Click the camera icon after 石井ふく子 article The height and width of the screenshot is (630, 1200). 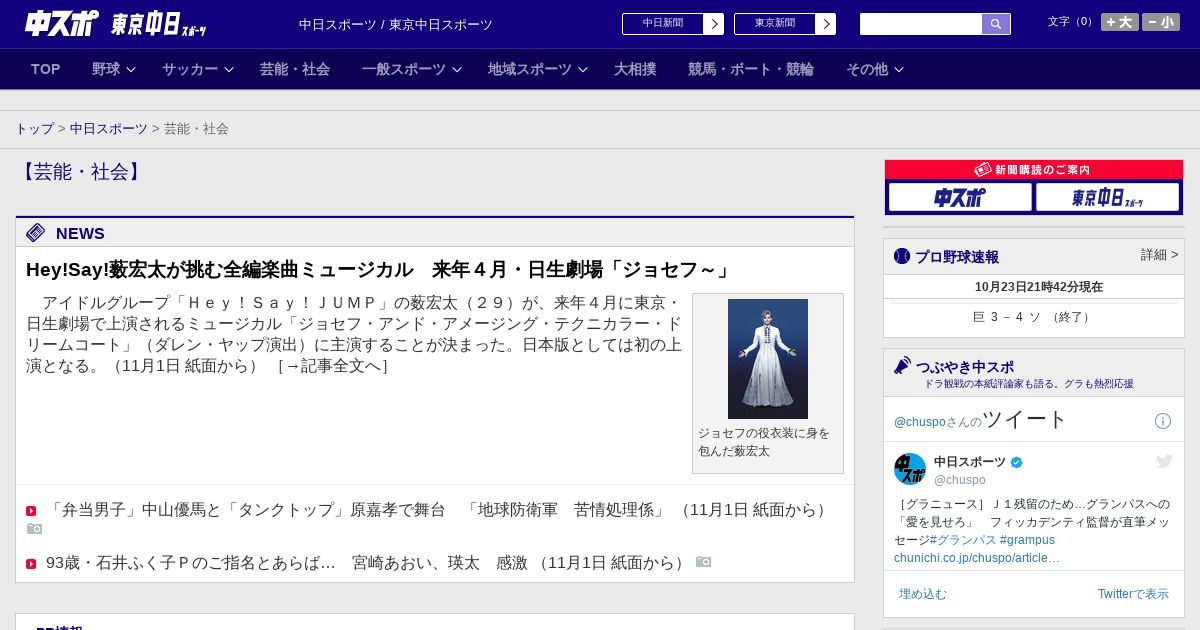tap(703, 562)
